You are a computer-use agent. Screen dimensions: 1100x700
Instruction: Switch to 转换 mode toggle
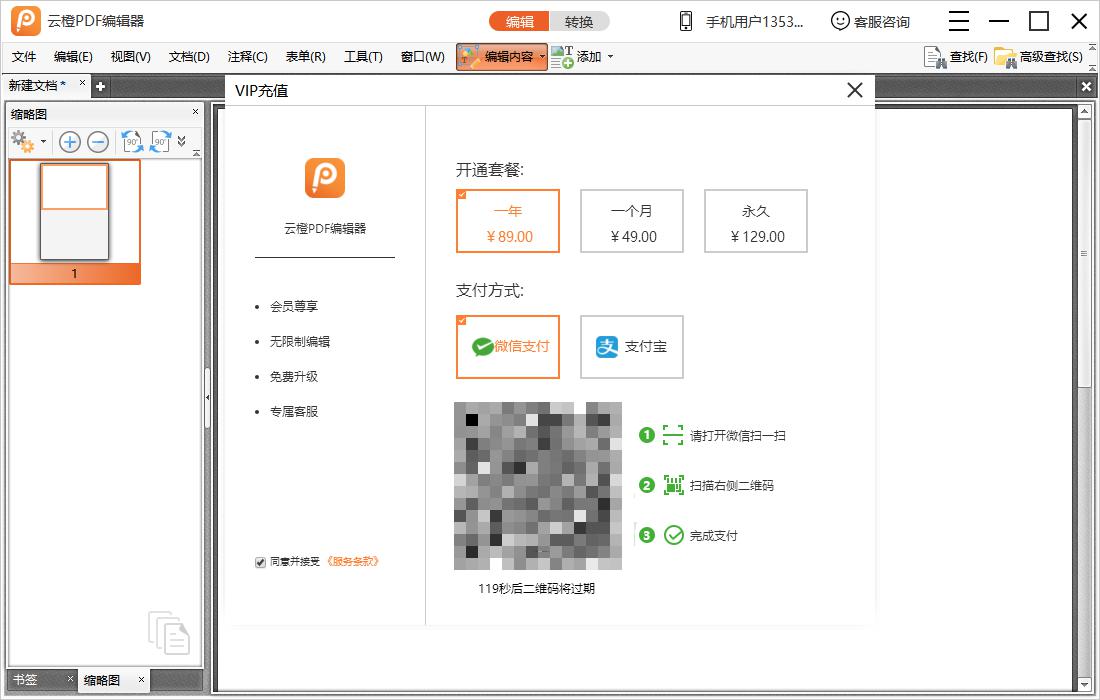click(x=579, y=22)
